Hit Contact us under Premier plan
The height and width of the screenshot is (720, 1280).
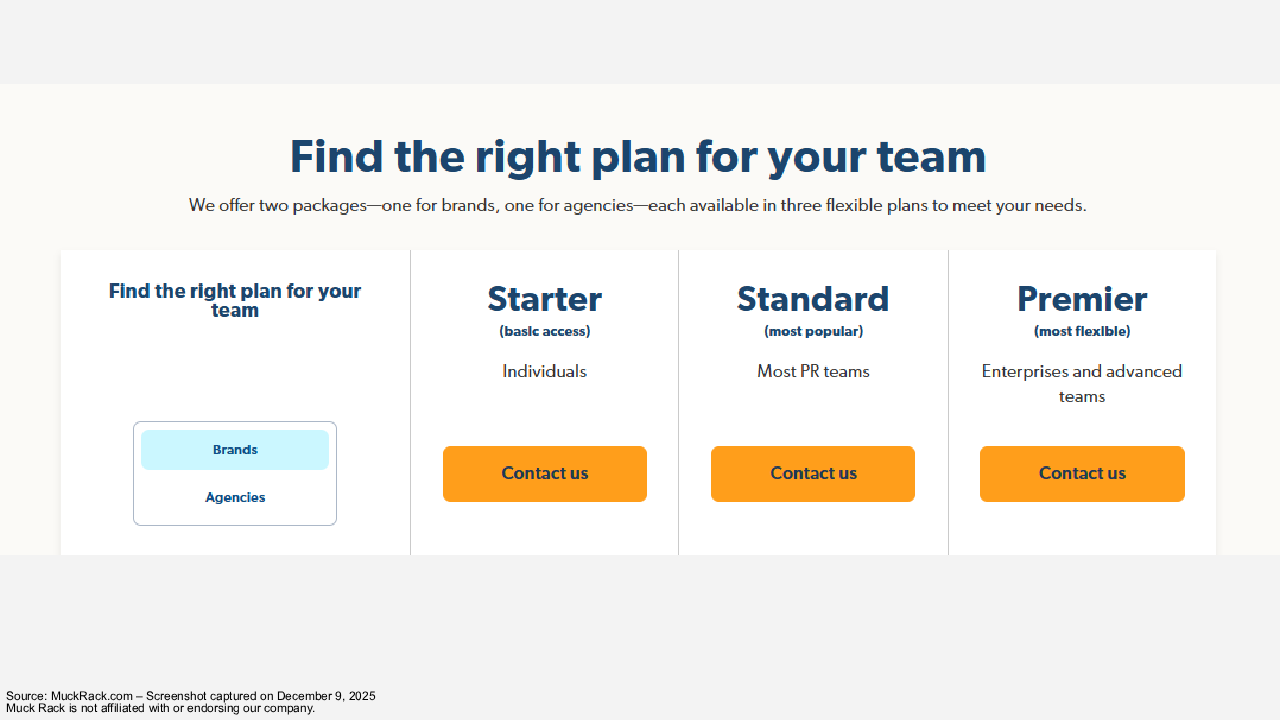(1082, 474)
